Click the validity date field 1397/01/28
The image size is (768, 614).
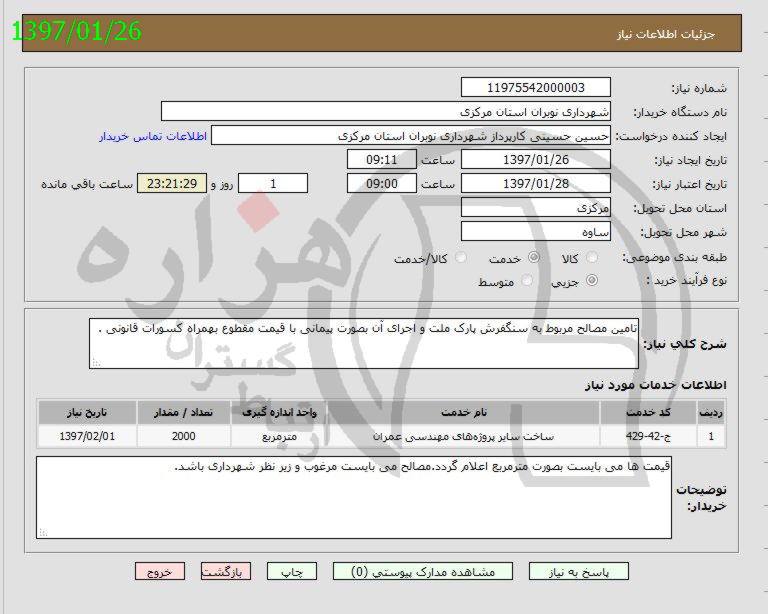coord(536,184)
